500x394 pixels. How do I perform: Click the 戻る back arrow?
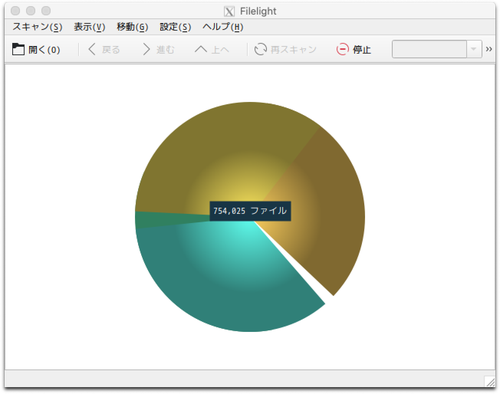[92, 49]
